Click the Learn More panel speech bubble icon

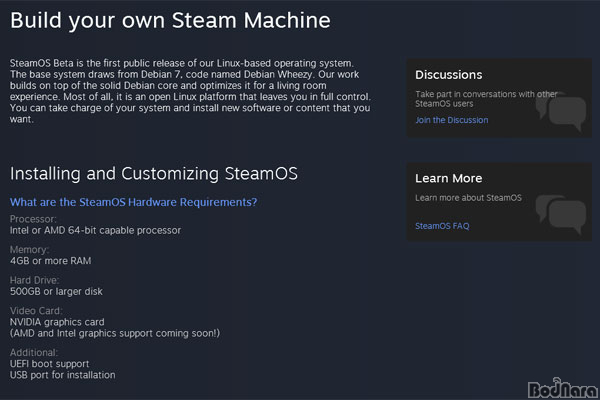tap(561, 214)
